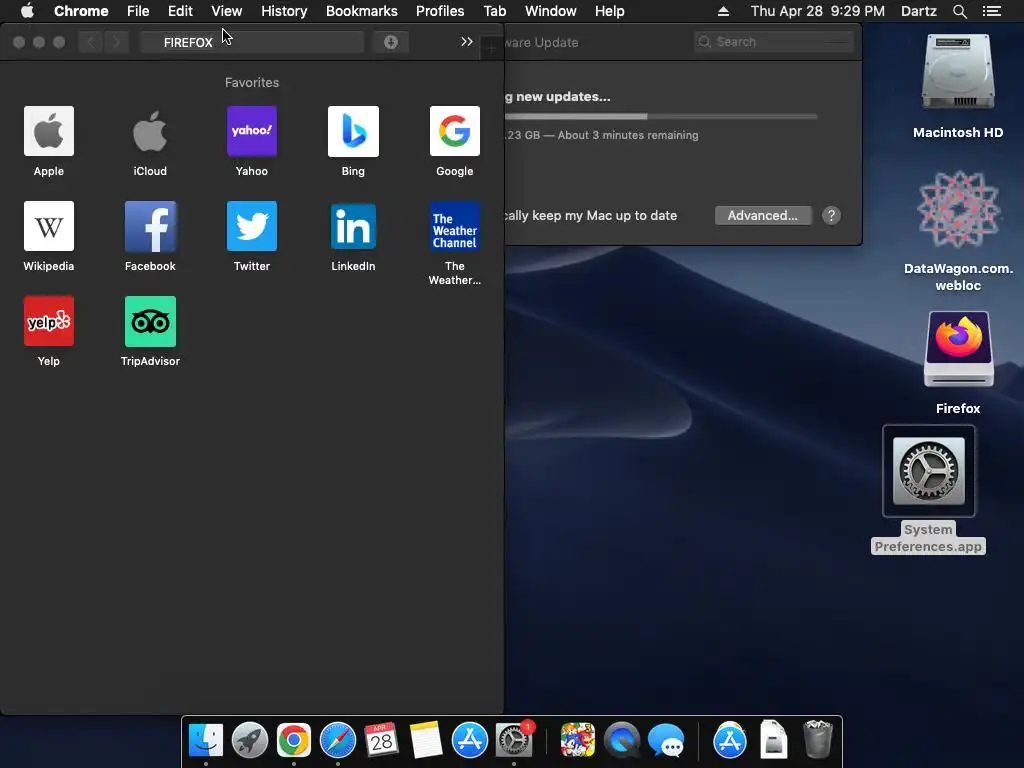Click the update download progress bar
This screenshot has height=768, width=1024.
point(660,116)
